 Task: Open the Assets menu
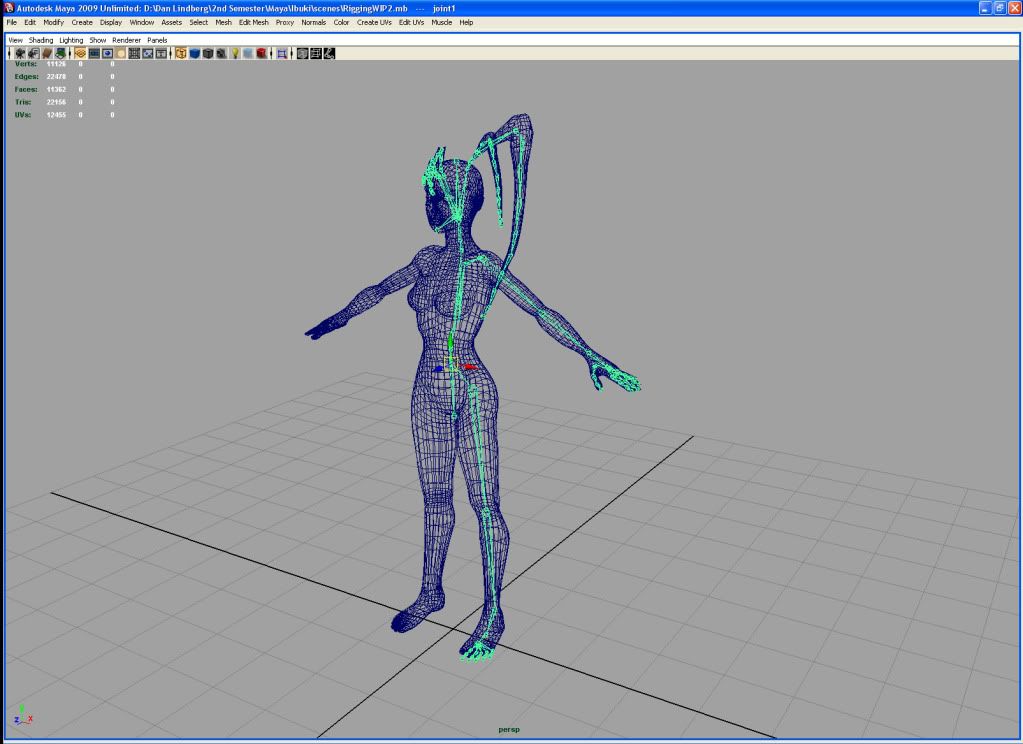tap(172, 22)
